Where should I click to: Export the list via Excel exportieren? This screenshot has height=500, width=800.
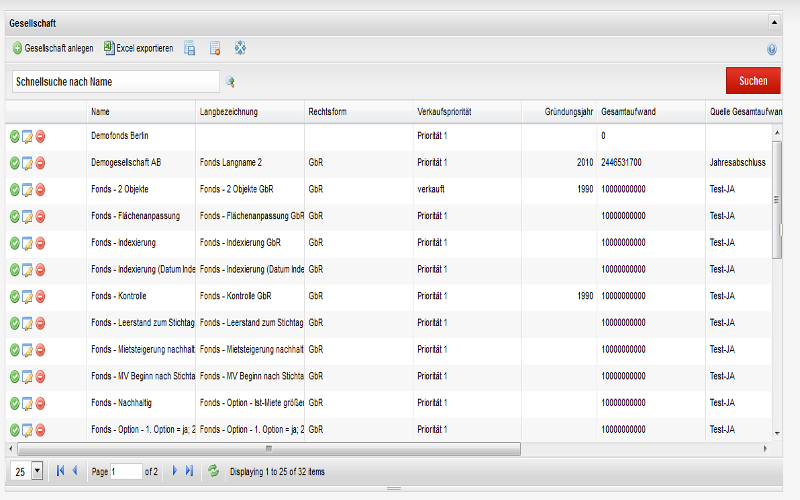pyautogui.click(x=139, y=48)
